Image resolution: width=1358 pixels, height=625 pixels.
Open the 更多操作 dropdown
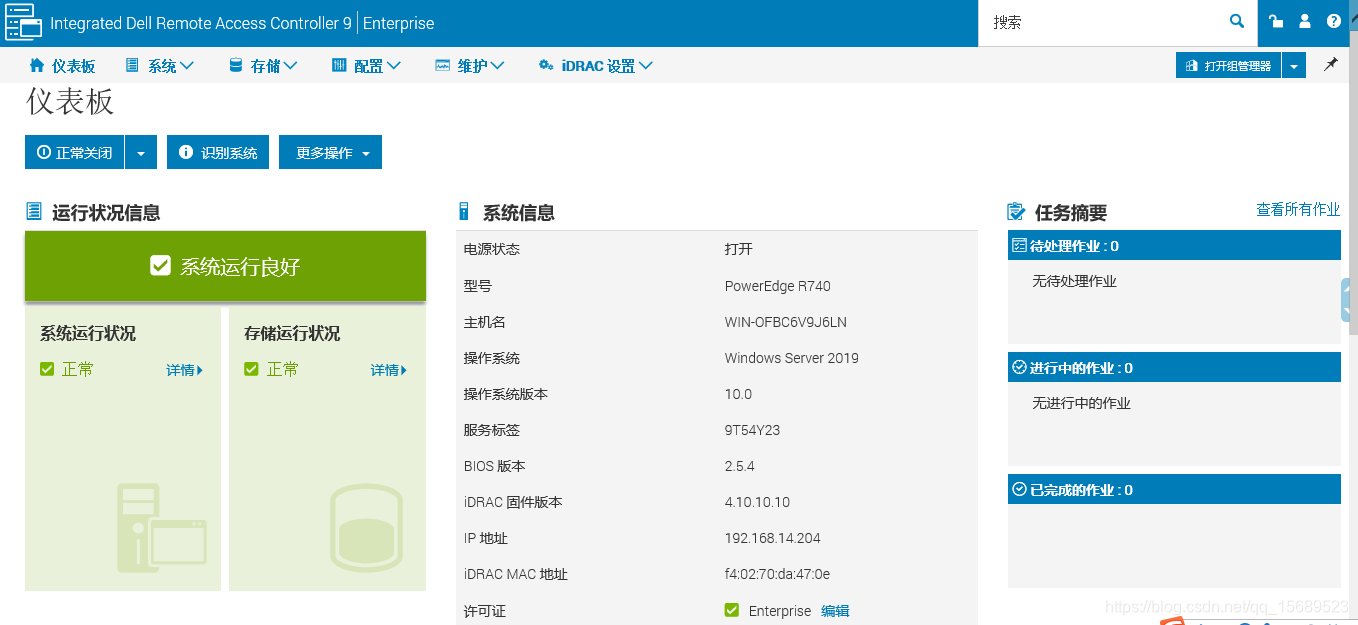tap(330, 152)
